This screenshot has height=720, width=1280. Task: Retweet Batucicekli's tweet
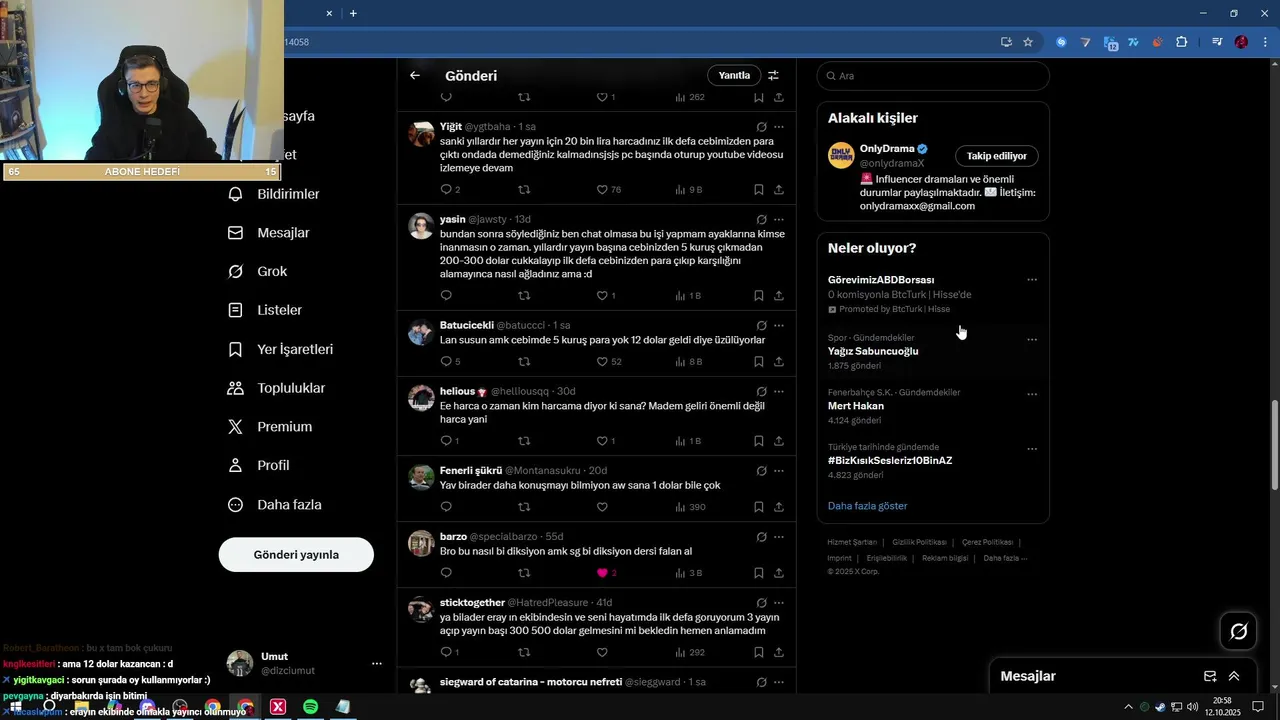(524, 361)
